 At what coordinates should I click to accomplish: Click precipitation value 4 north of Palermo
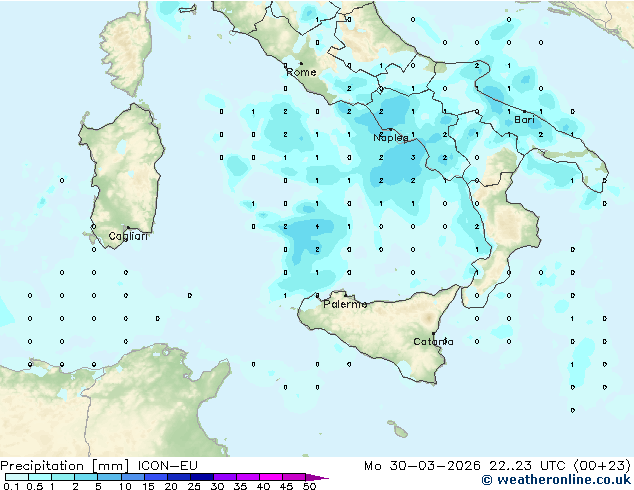click(317, 227)
